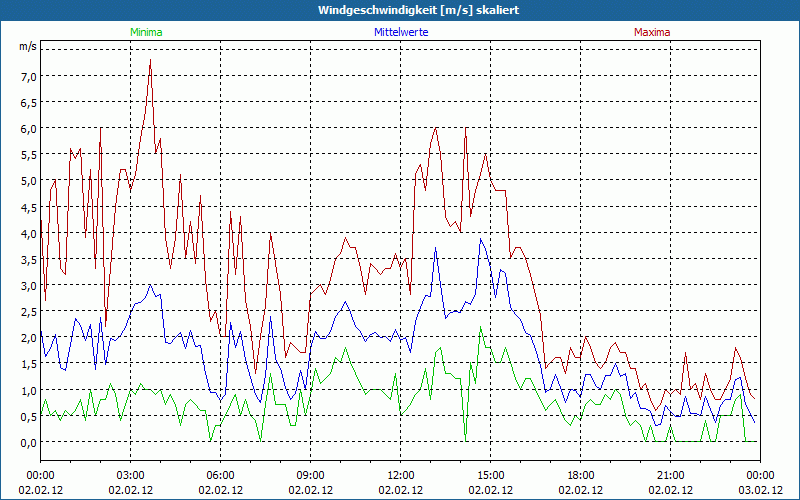Click the 5,0 y-axis label
The image size is (800, 500).
[29, 181]
